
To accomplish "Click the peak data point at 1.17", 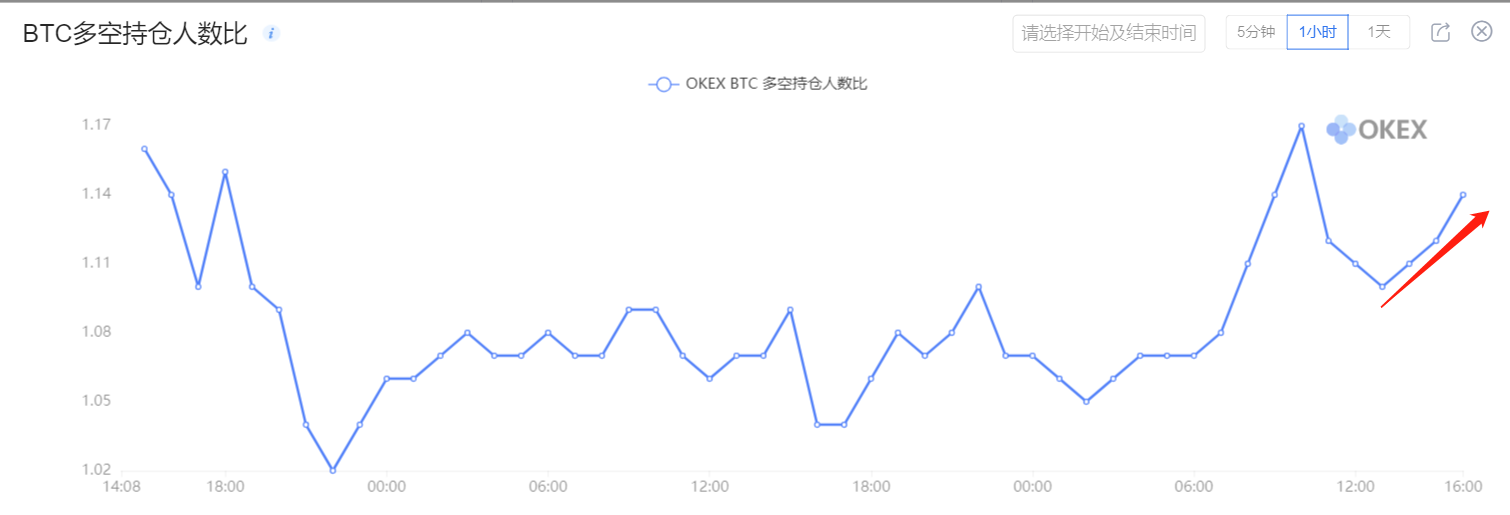I will tap(1301, 126).
